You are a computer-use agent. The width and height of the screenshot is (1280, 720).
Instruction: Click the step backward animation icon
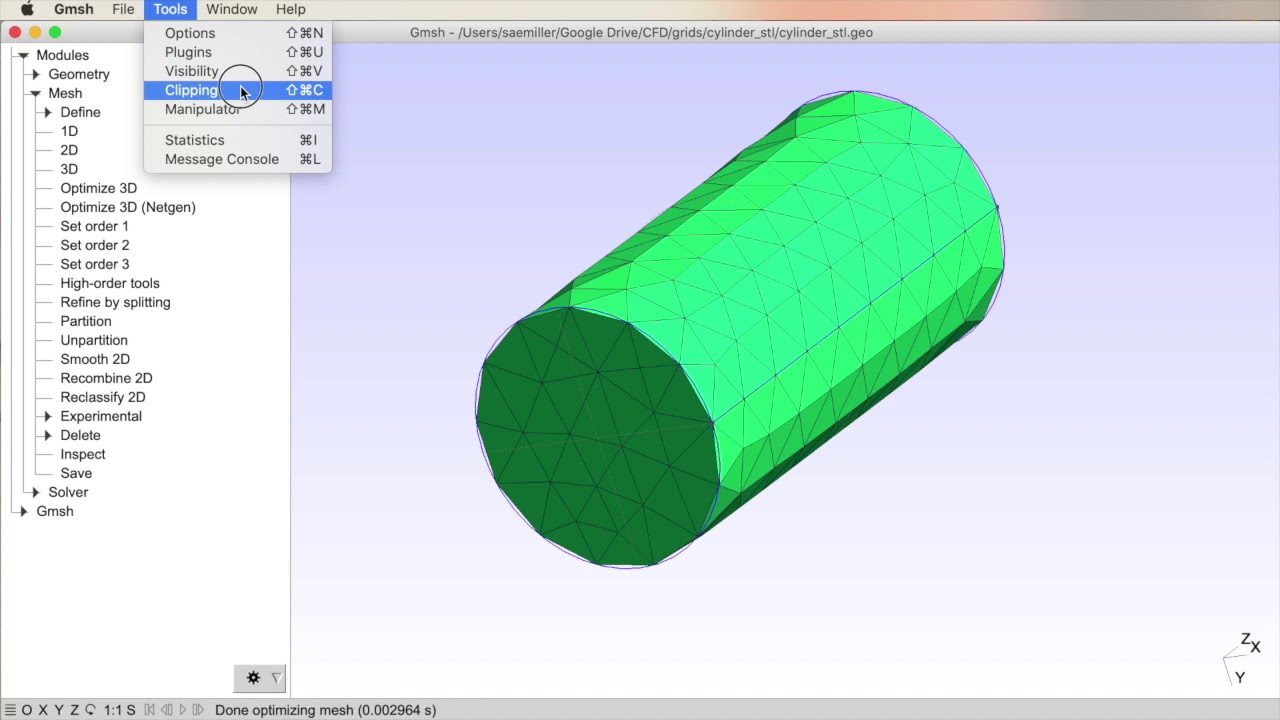166,710
